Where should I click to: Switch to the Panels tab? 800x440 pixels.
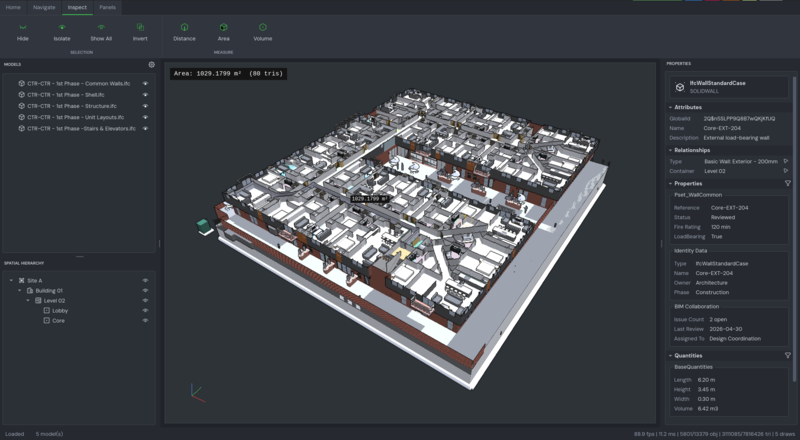point(108,7)
